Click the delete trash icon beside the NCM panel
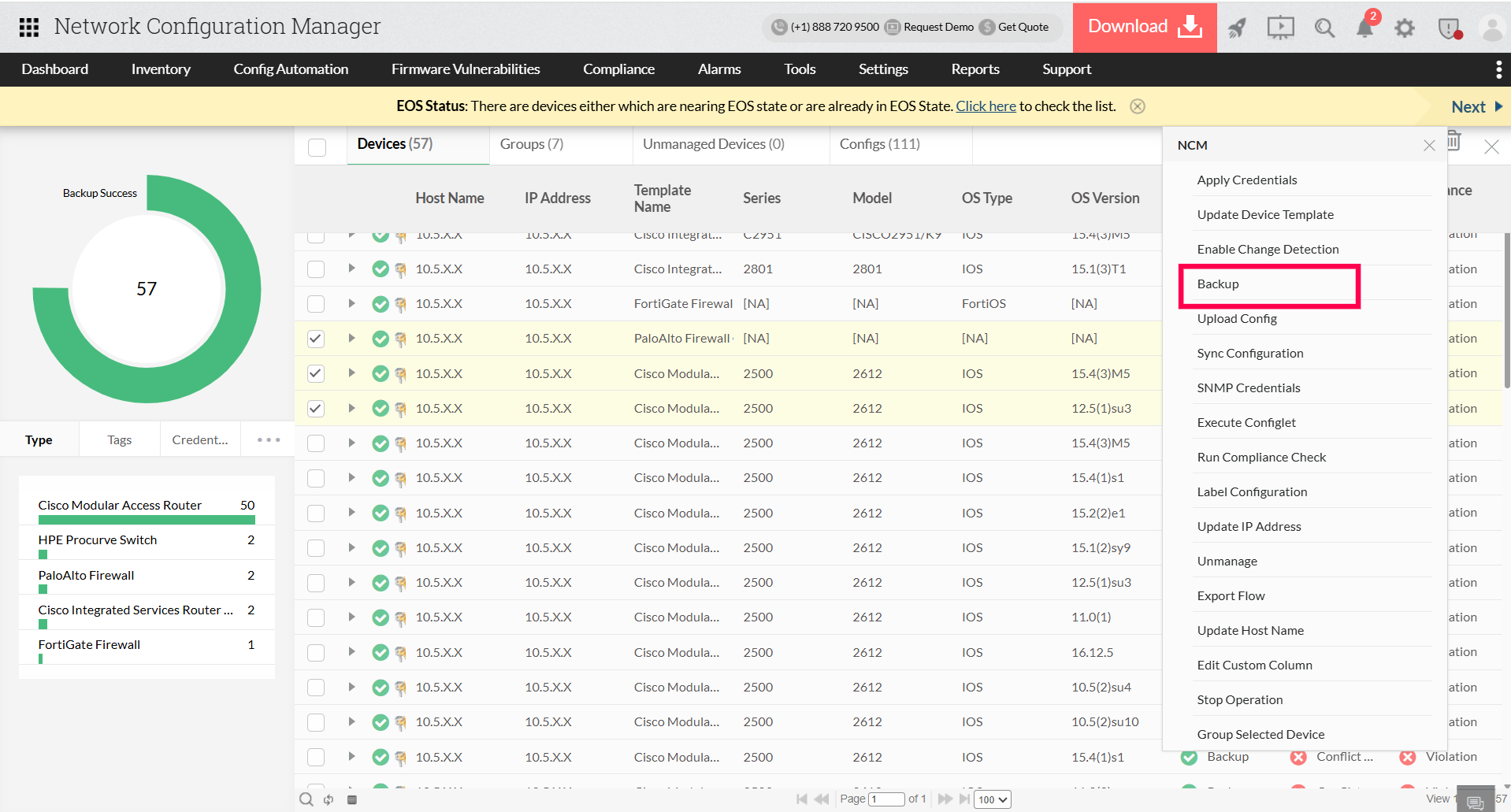Image resolution: width=1511 pixels, height=812 pixels. coord(1453,139)
